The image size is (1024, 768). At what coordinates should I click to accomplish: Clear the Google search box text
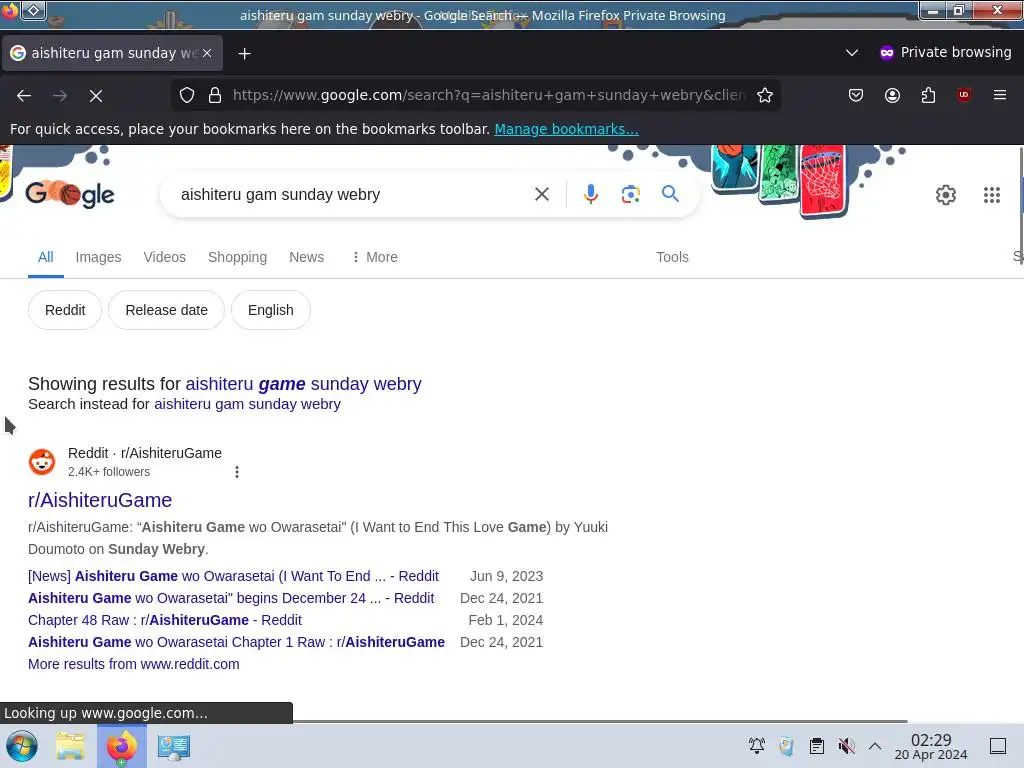tap(541, 194)
